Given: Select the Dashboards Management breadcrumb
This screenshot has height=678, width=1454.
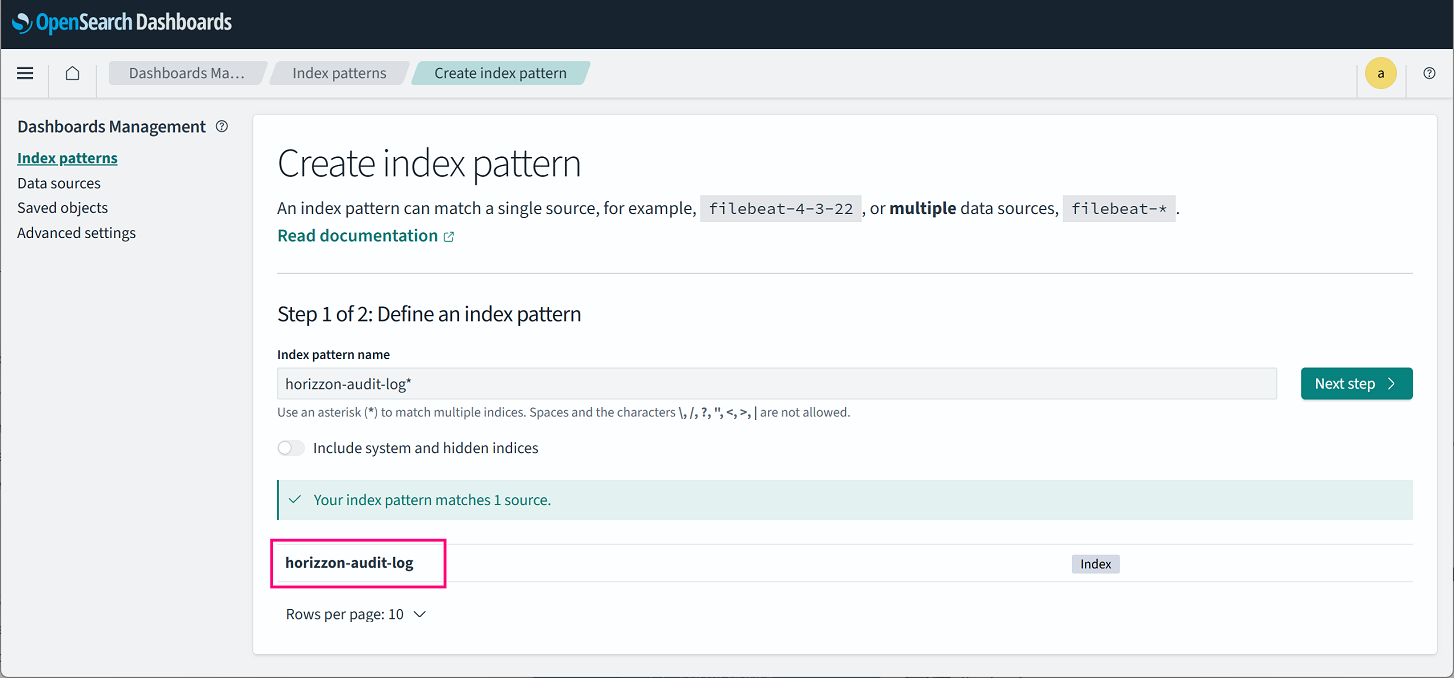Looking at the screenshot, I should point(187,73).
